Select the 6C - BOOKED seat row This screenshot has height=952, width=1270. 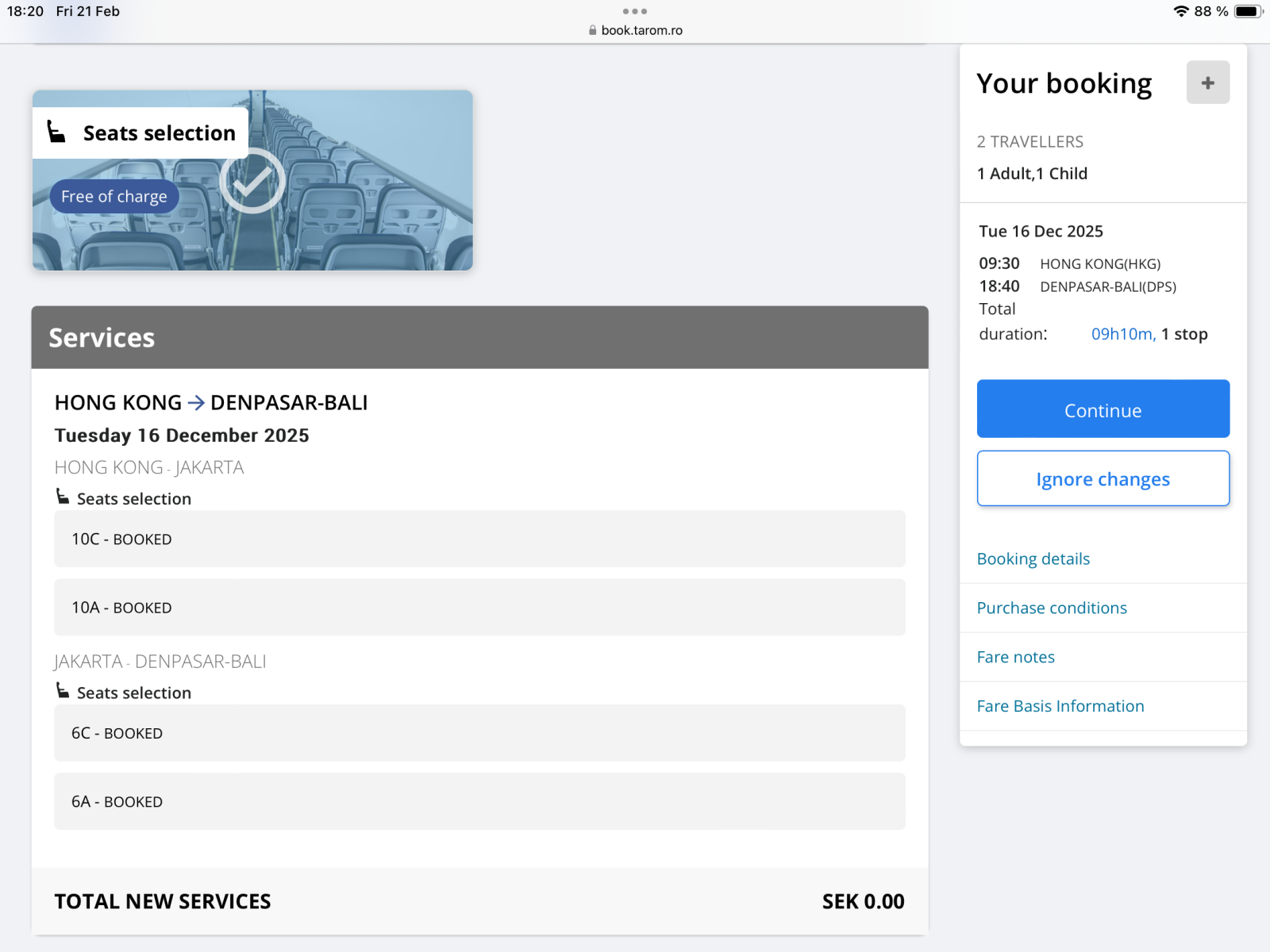pyautogui.click(x=479, y=733)
